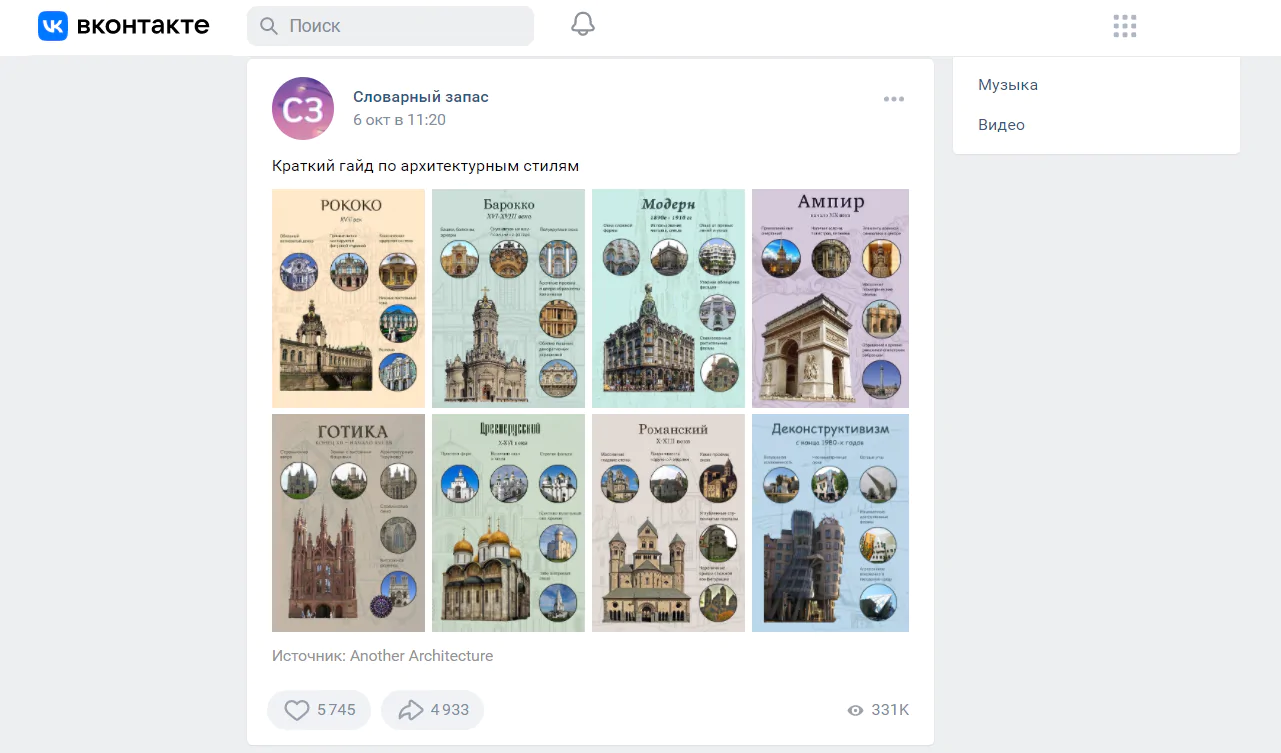
Task: Expand the post options ellipsis menu
Action: 893,99
